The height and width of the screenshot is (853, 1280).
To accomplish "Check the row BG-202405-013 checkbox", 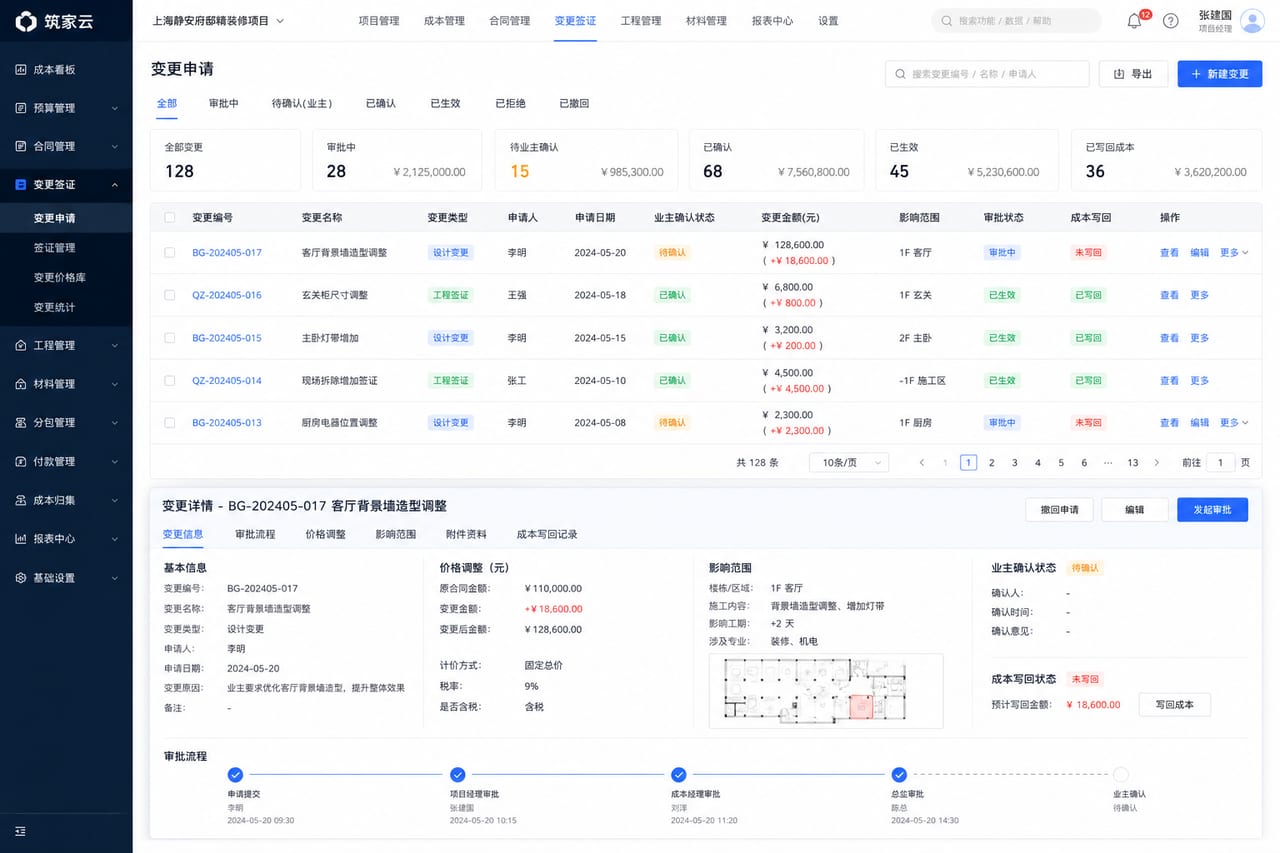I will (x=170, y=423).
